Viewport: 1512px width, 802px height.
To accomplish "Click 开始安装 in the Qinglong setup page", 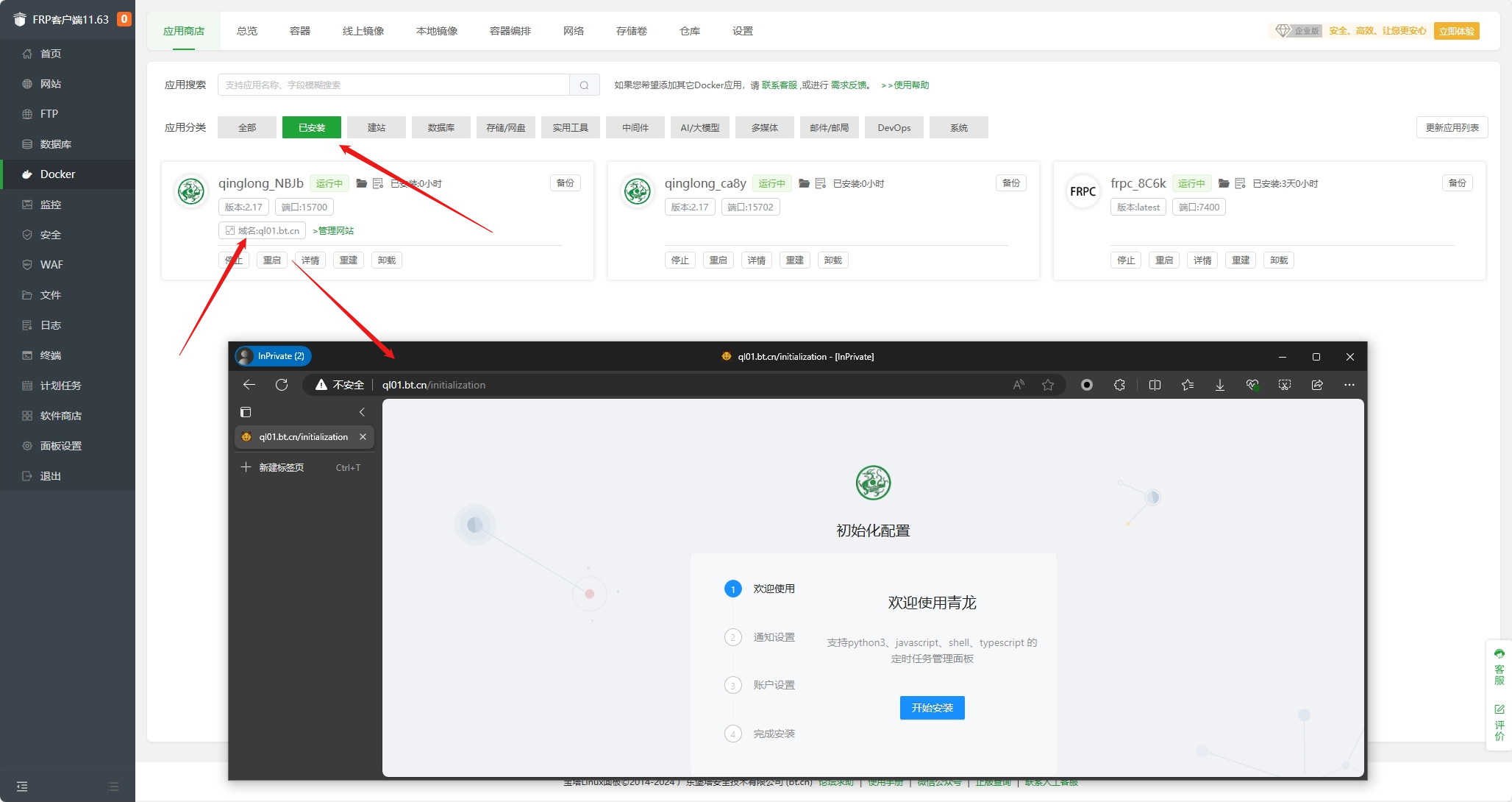I will point(932,708).
